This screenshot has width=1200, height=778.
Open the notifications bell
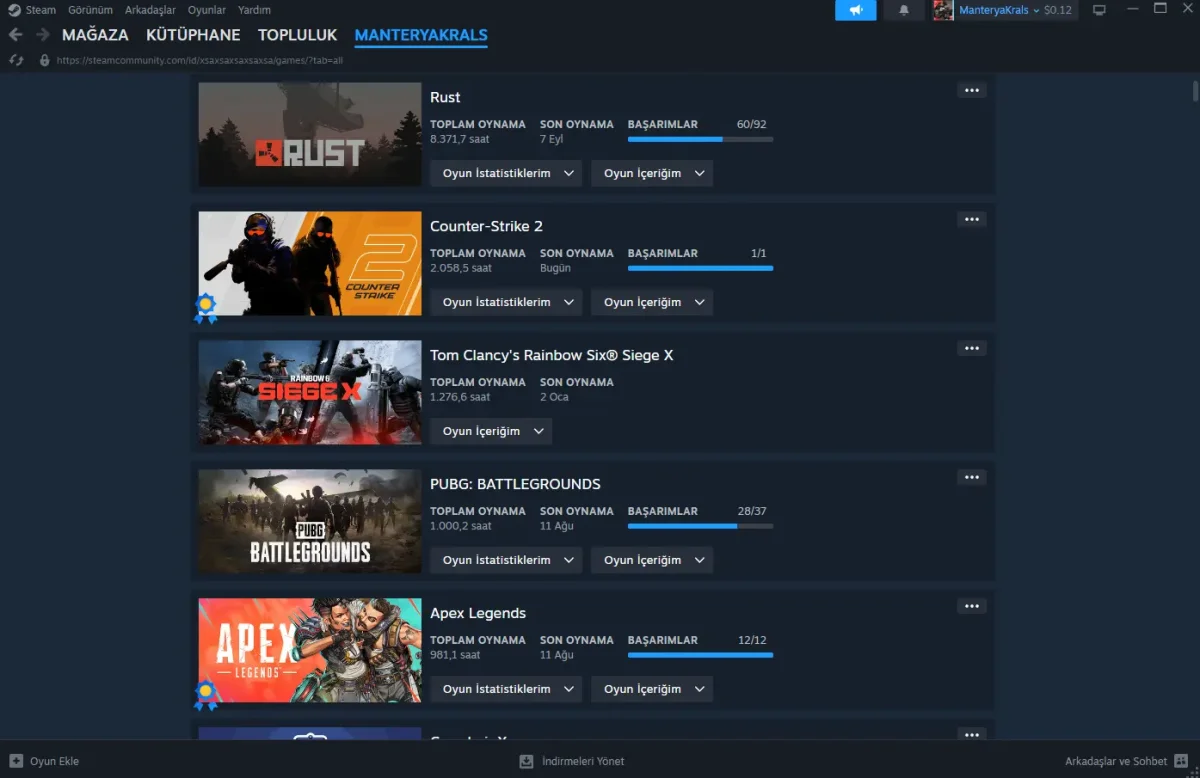pyautogui.click(x=904, y=10)
